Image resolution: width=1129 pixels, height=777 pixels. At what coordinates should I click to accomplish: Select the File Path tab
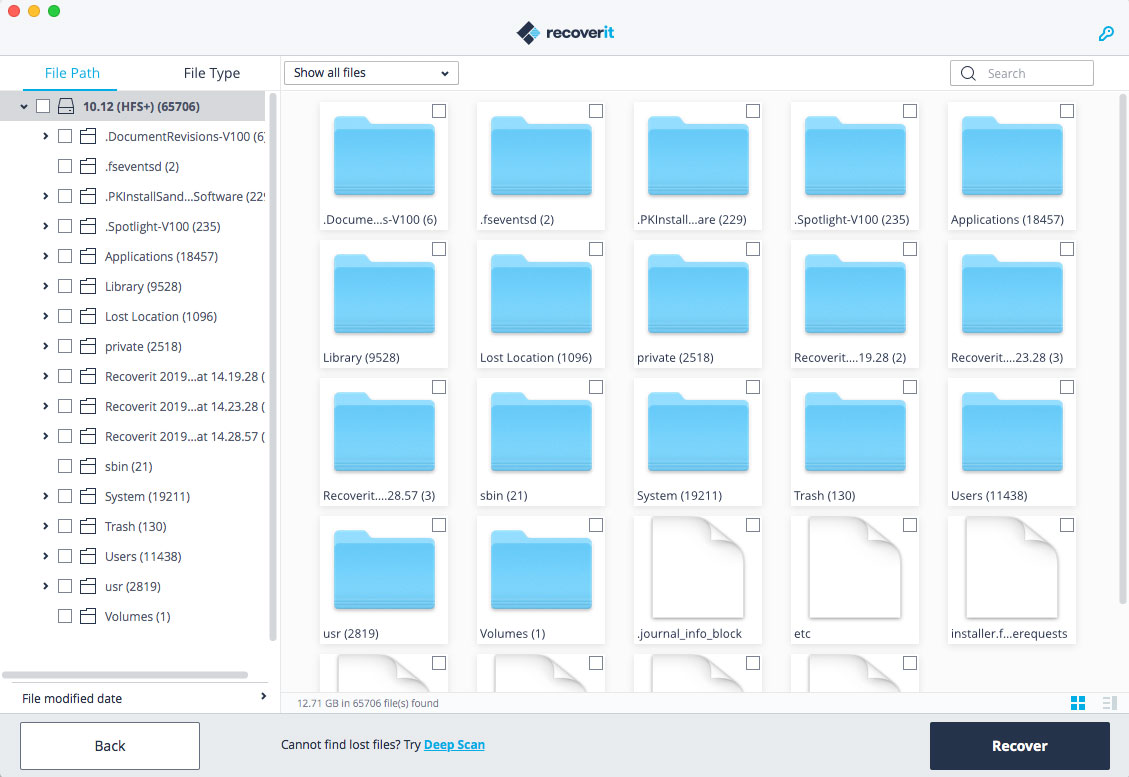(70, 72)
